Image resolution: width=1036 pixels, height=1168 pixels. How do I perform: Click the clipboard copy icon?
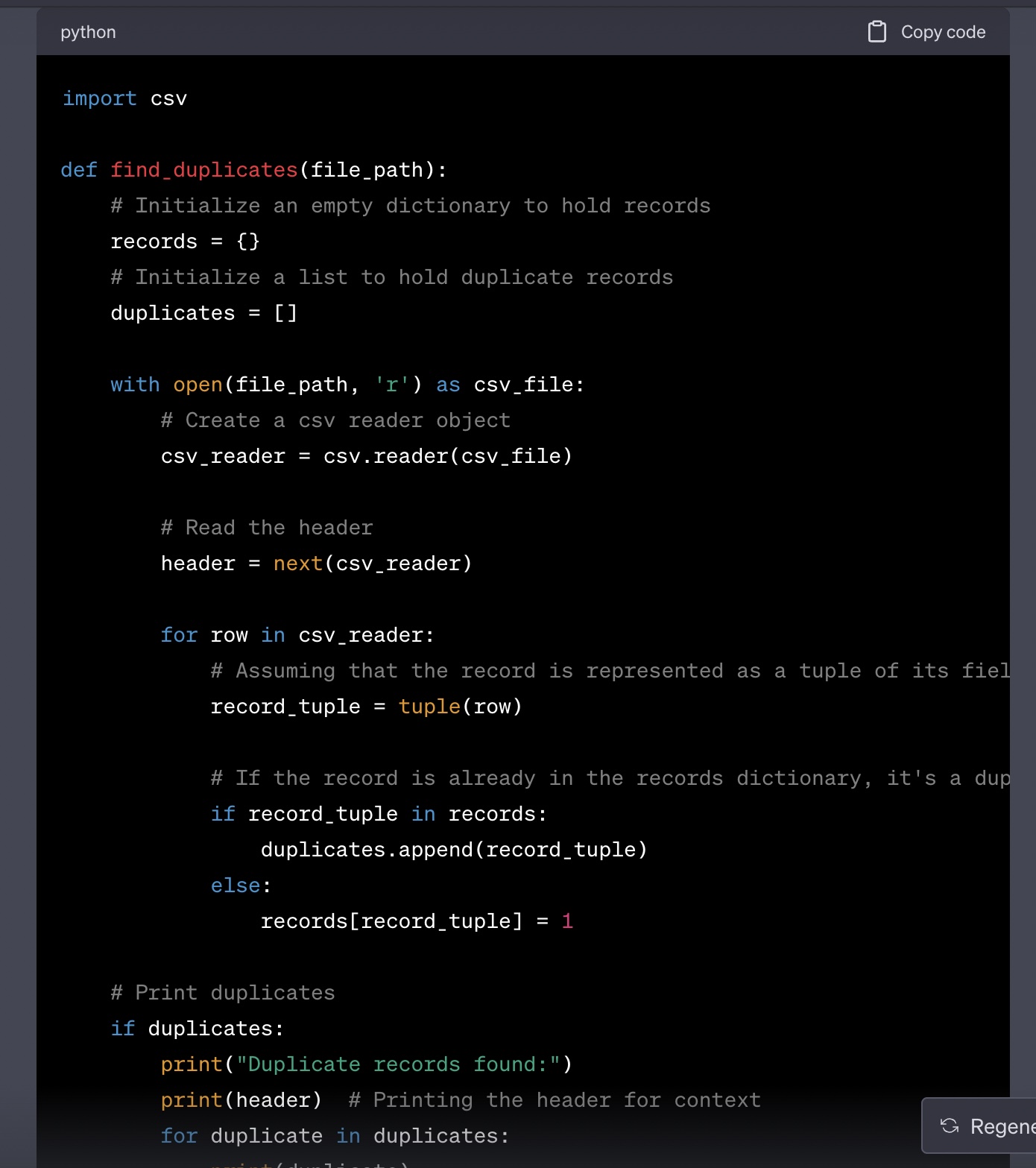[877, 32]
